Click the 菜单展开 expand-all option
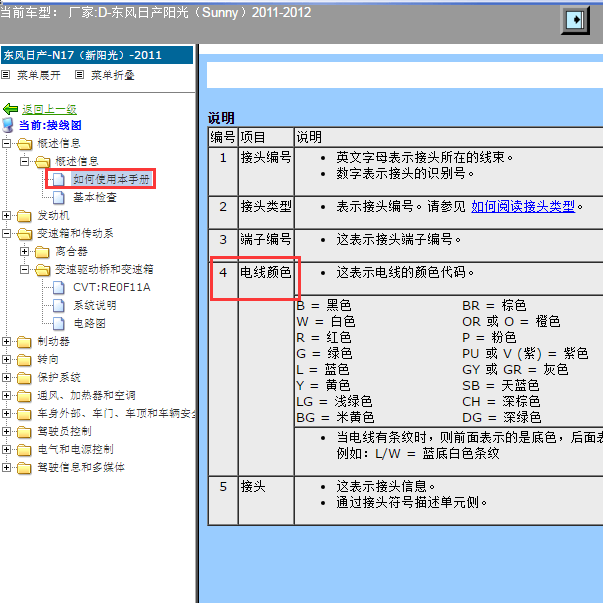The height and width of the screenshot is (603, 603). click(38, 75)
